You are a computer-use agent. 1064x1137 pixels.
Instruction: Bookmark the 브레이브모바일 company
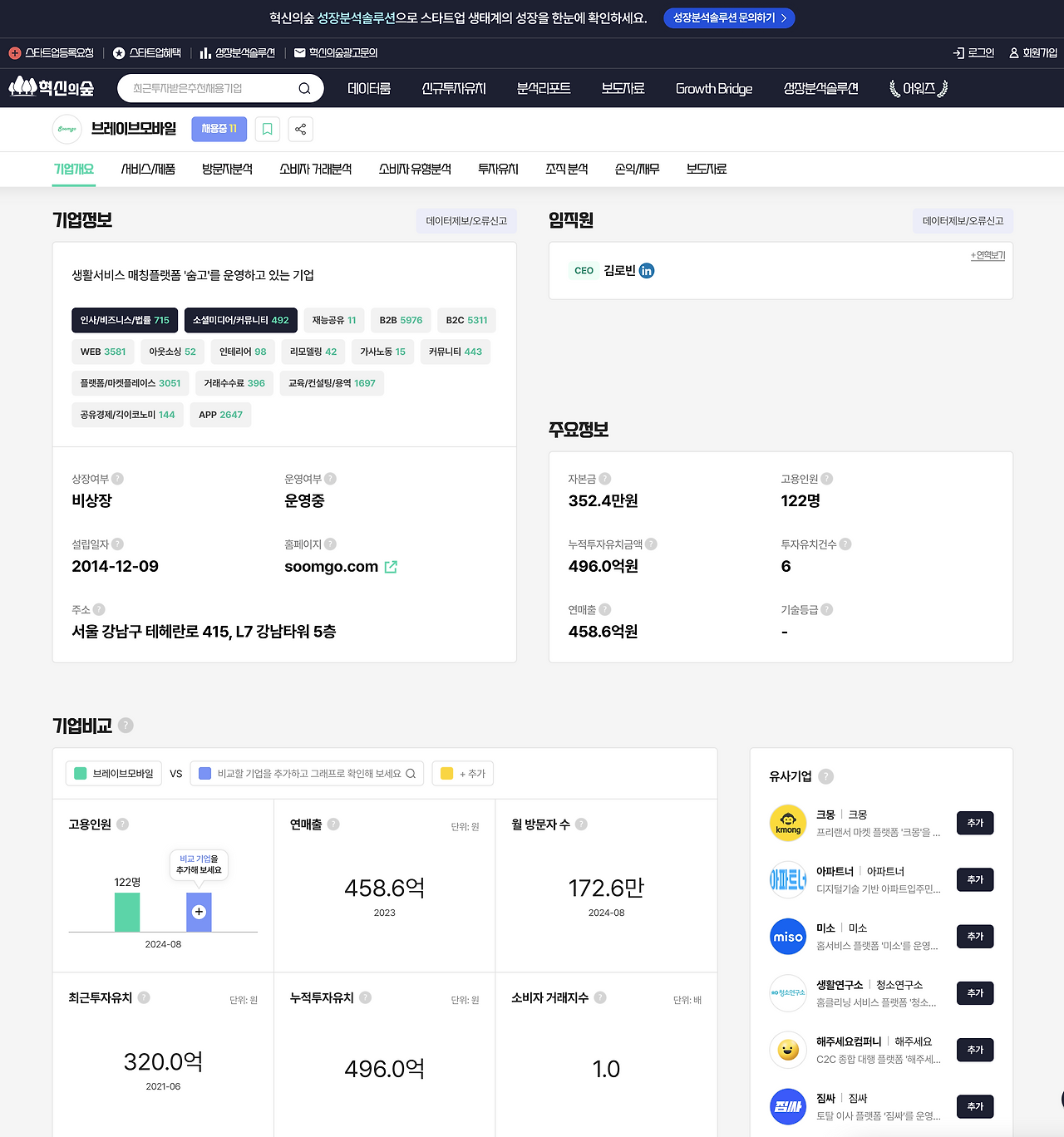pos(268,129)
